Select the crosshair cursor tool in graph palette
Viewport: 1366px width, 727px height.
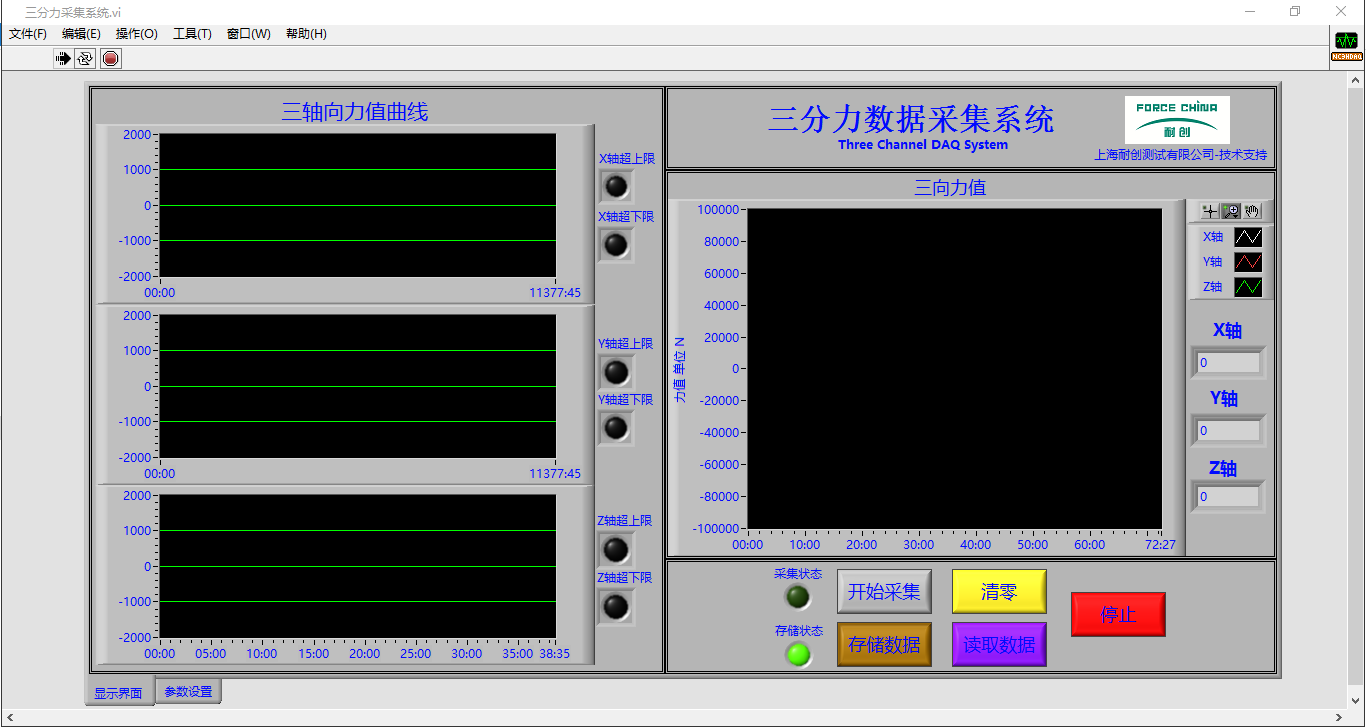point(1210,211)
